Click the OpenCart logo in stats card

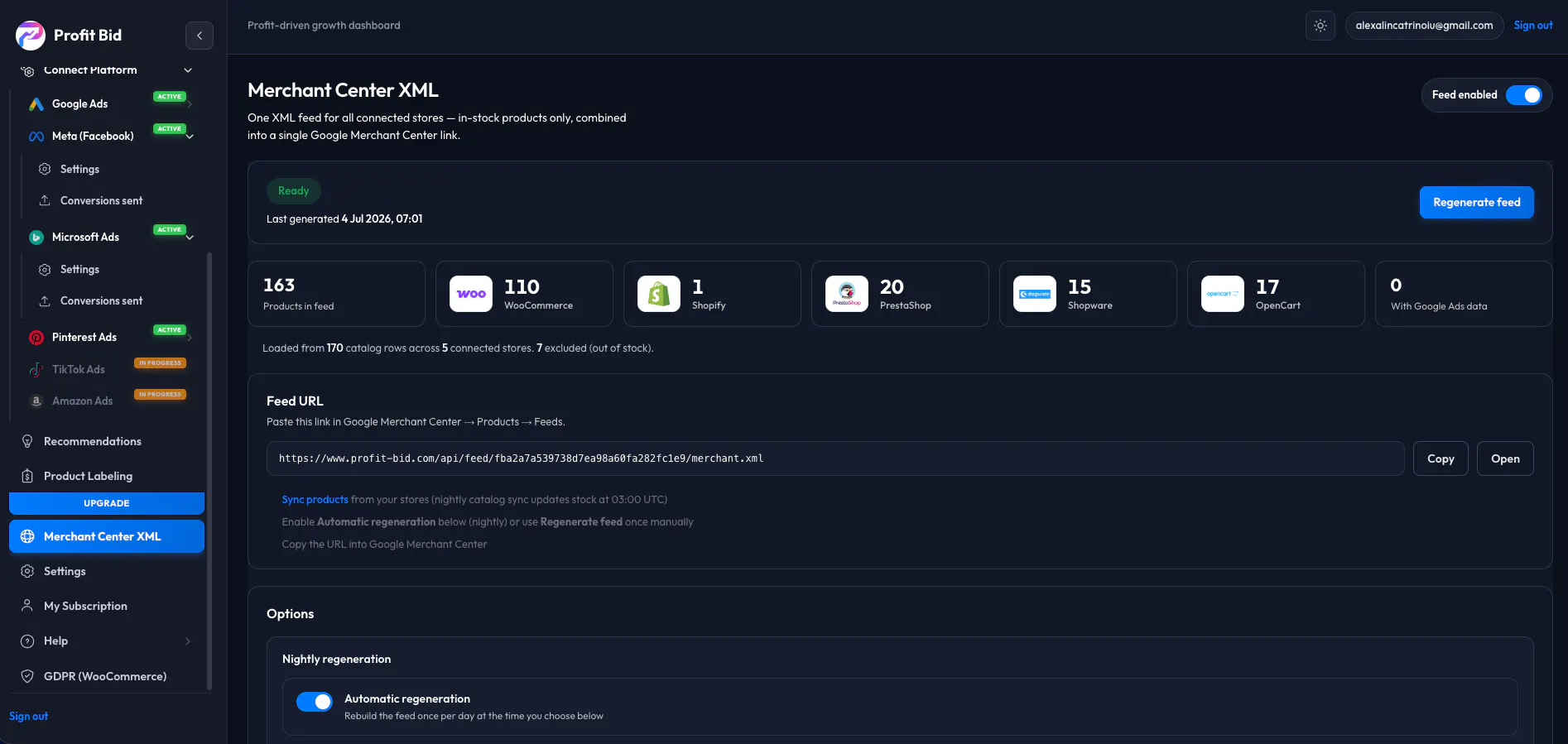[1223, 294]
